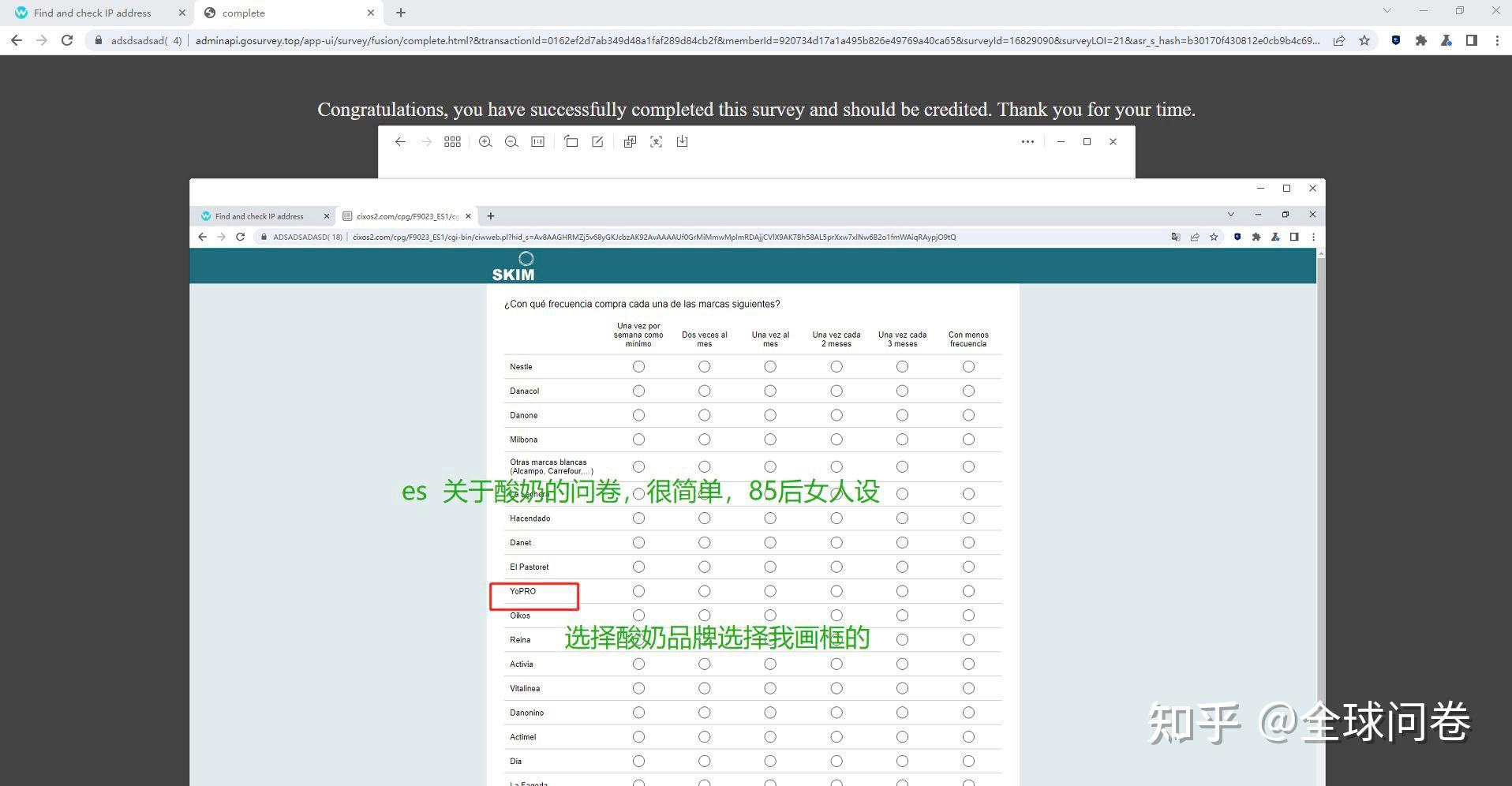Click the inner browser reload icon

[240, 237]
